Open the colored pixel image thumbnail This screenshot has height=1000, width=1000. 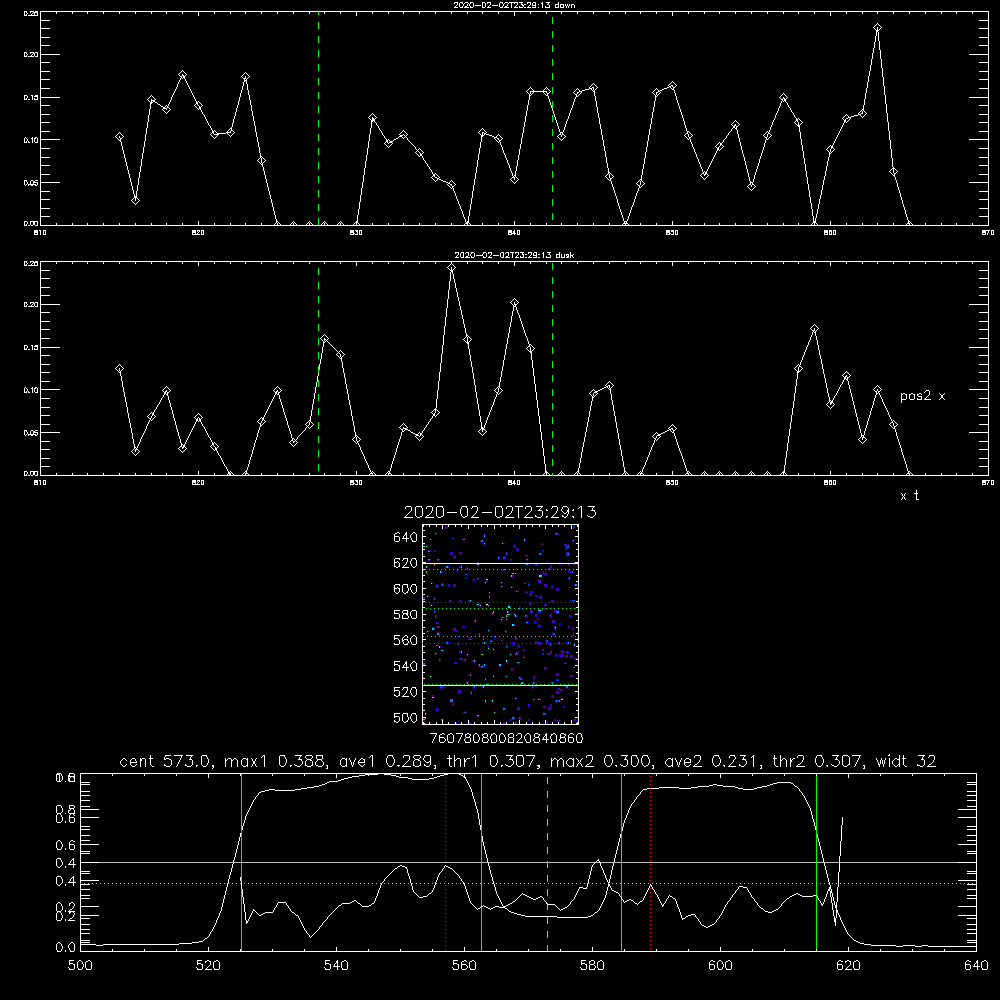click(500, 624)
